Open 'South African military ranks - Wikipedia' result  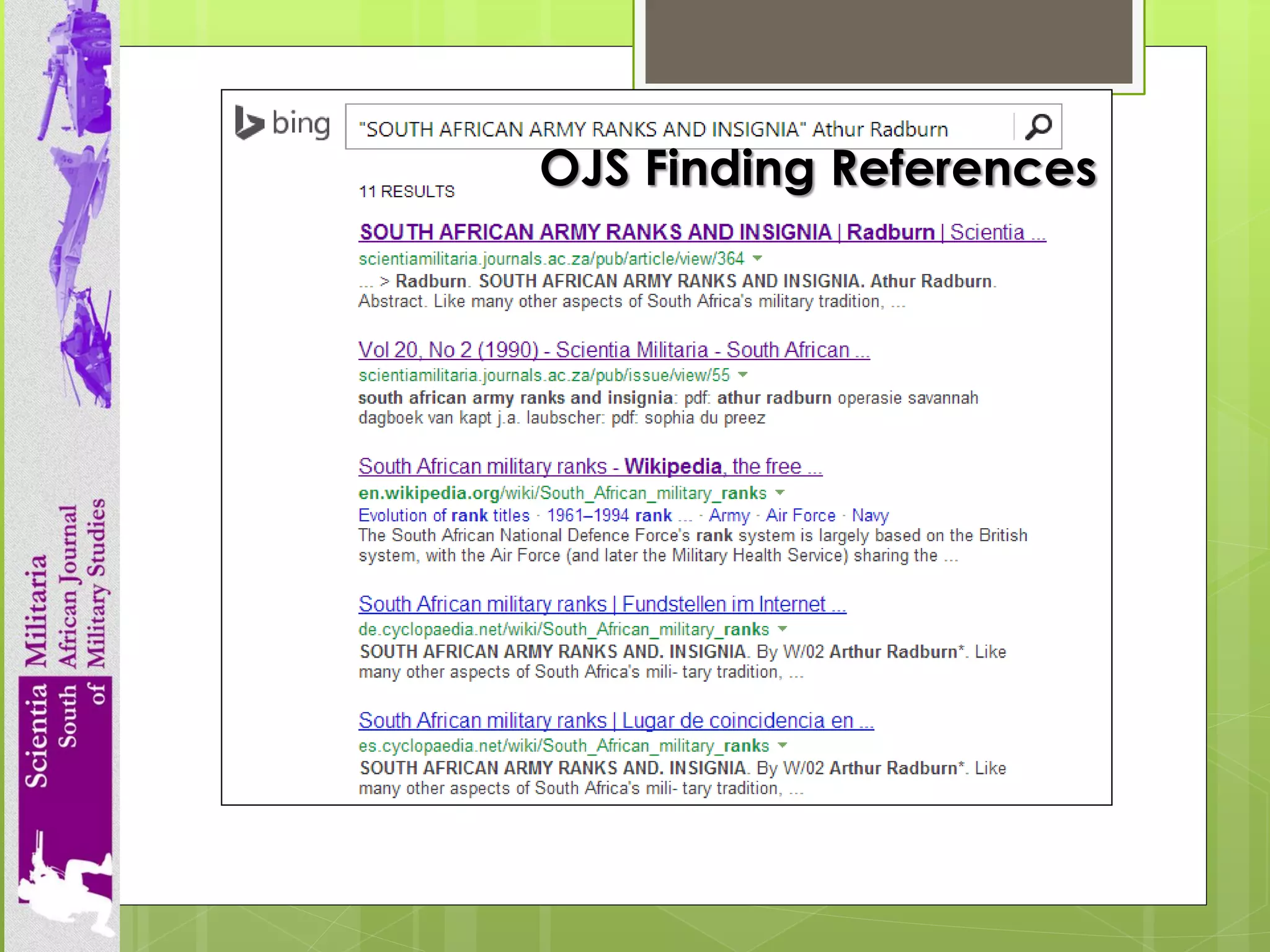tap(590, 466)
